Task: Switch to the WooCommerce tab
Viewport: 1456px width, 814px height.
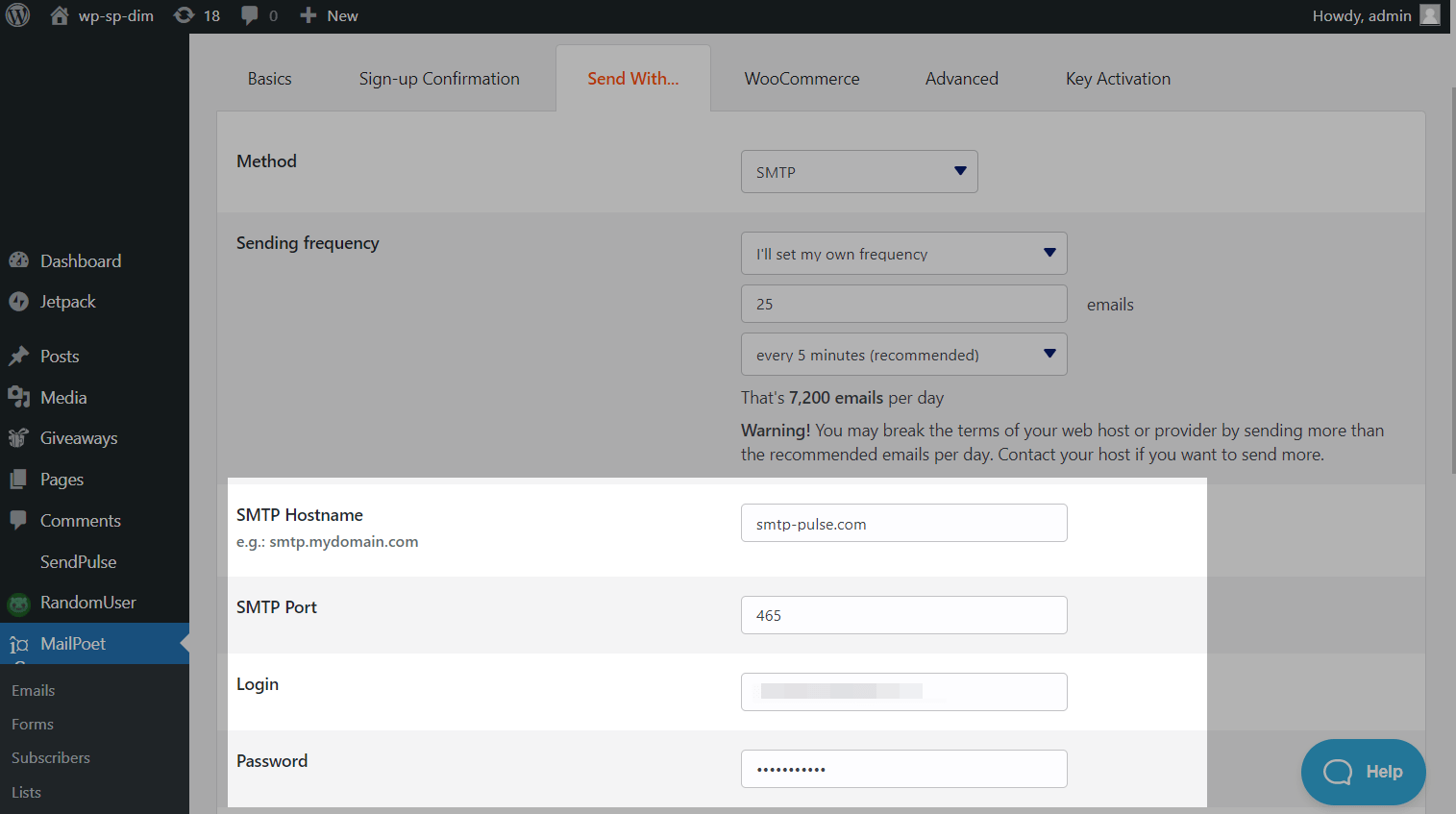Action: pyautogui.click(x=802, y=79)
